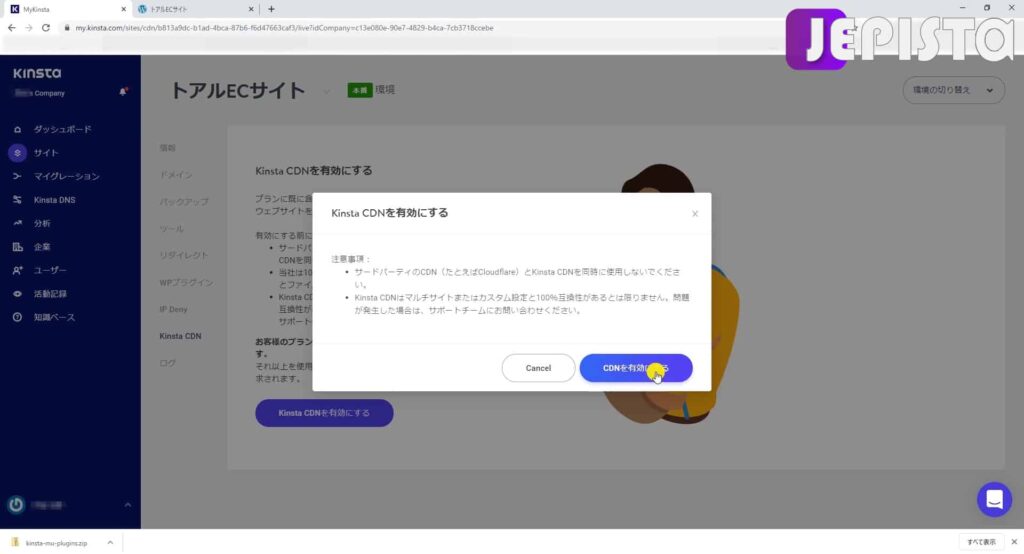Viewport: 1024px width, 554px height.
Task: Go to ダッシュボード menu label
Action: tap(63, 129)
